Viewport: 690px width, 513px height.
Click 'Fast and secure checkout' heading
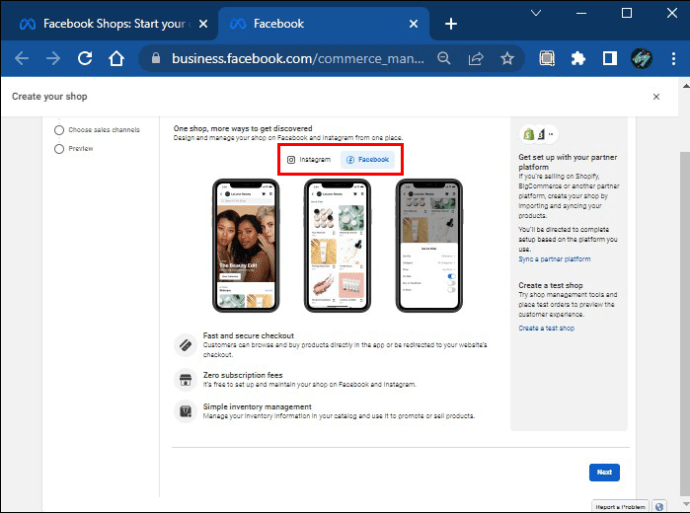point(248,335)
